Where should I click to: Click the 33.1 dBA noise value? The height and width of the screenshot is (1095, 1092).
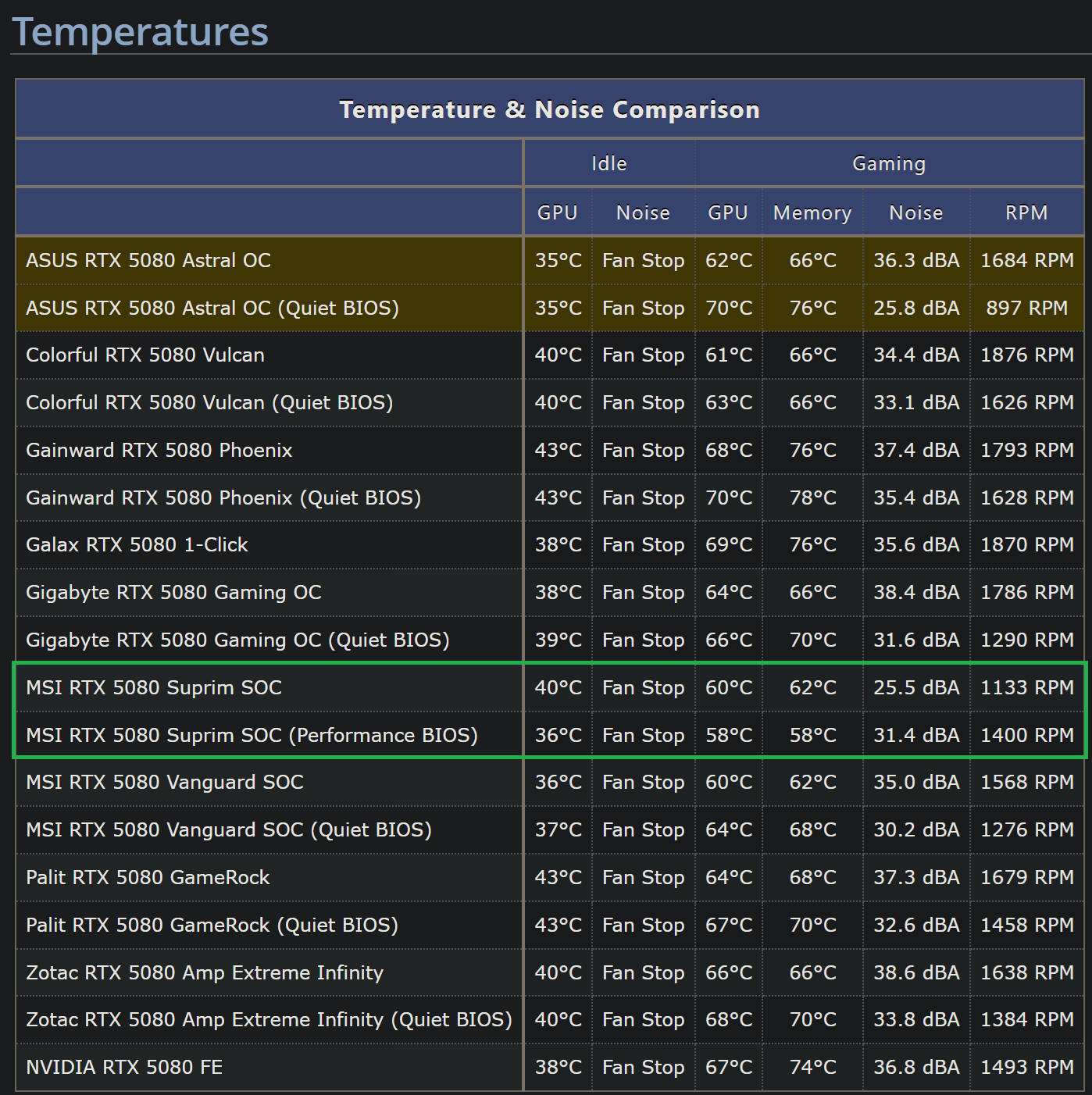[916, 402]
